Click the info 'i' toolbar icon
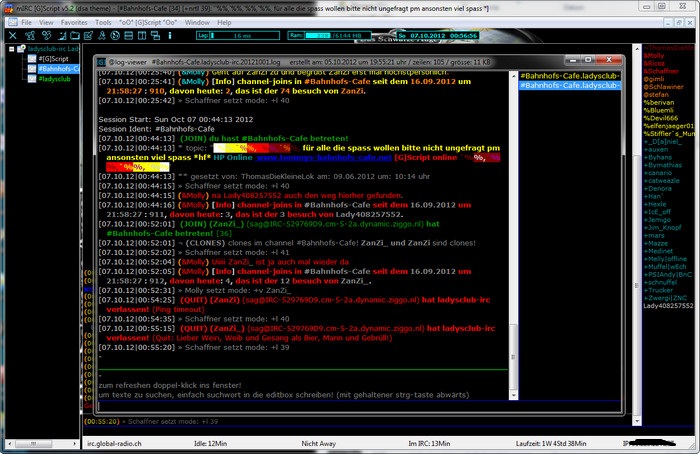The height and width of the screenshot is (454, 700). point(170,36)
